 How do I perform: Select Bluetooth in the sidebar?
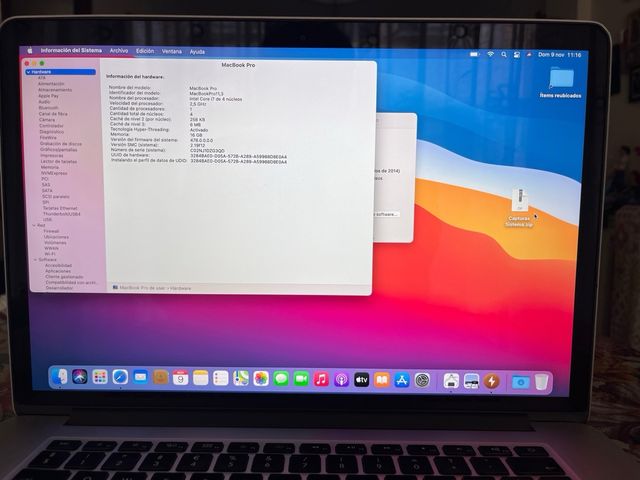(x=48, y=108)
